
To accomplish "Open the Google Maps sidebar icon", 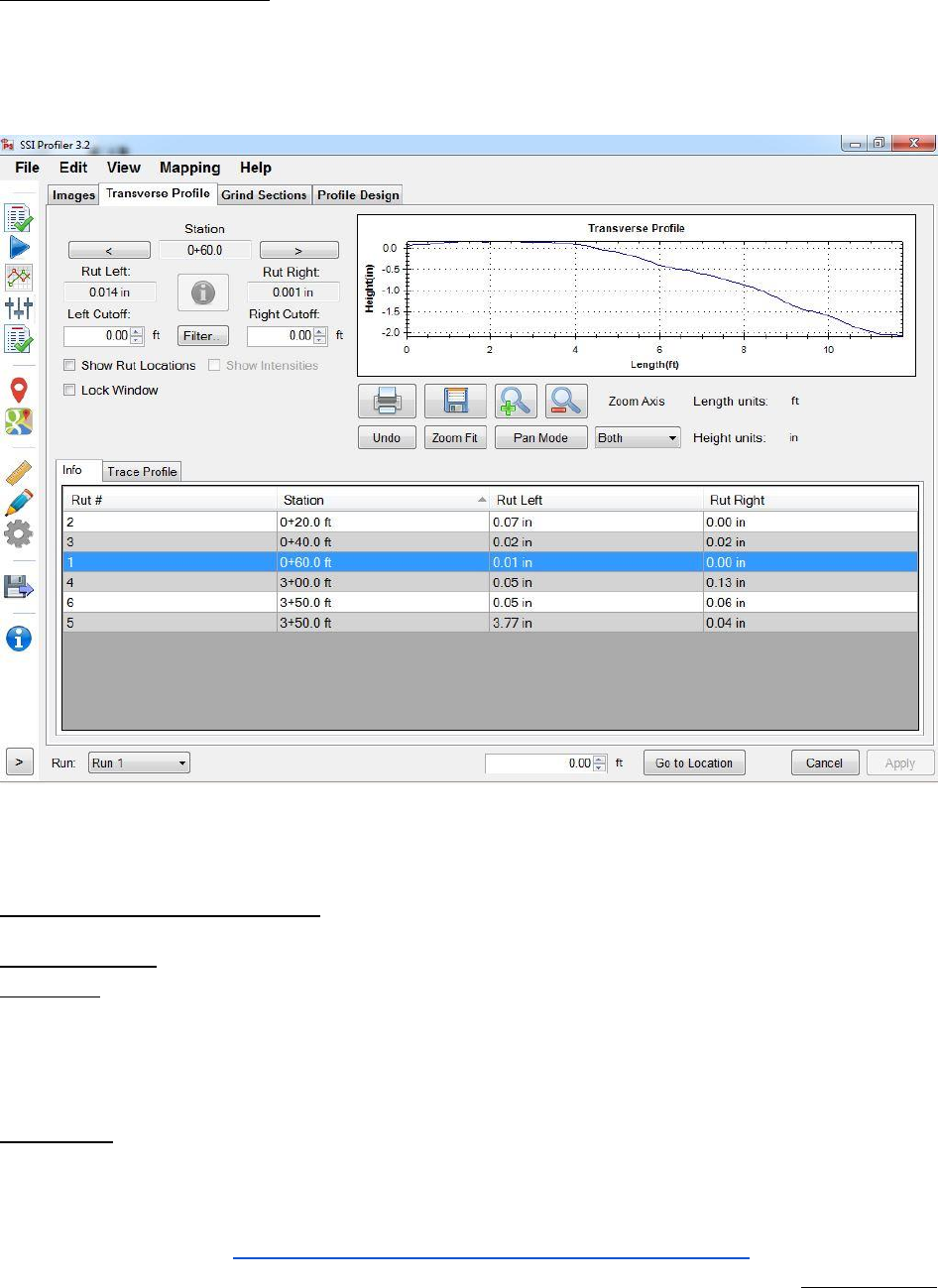I will (19, 421).
